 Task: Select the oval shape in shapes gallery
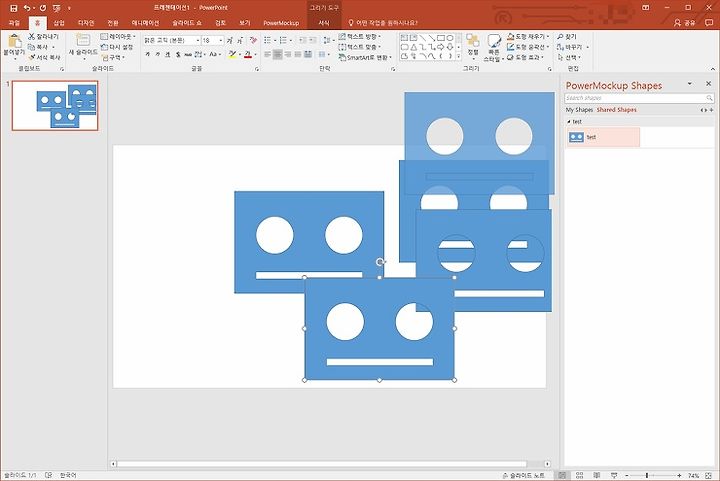click(x=450, y=38)
